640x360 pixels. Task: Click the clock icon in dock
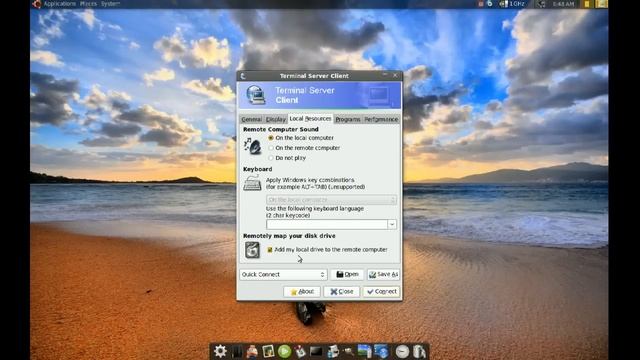402,351
